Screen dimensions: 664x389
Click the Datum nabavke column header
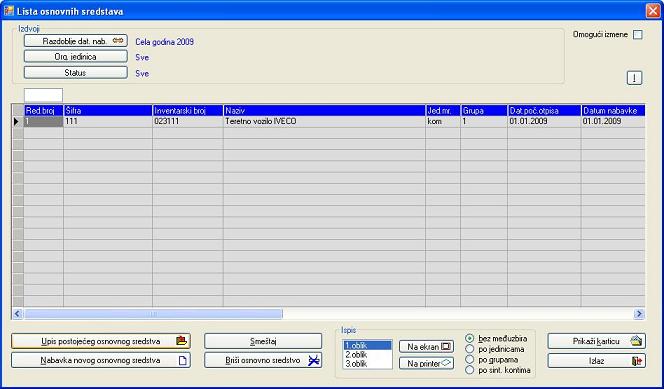click(613, 110)
